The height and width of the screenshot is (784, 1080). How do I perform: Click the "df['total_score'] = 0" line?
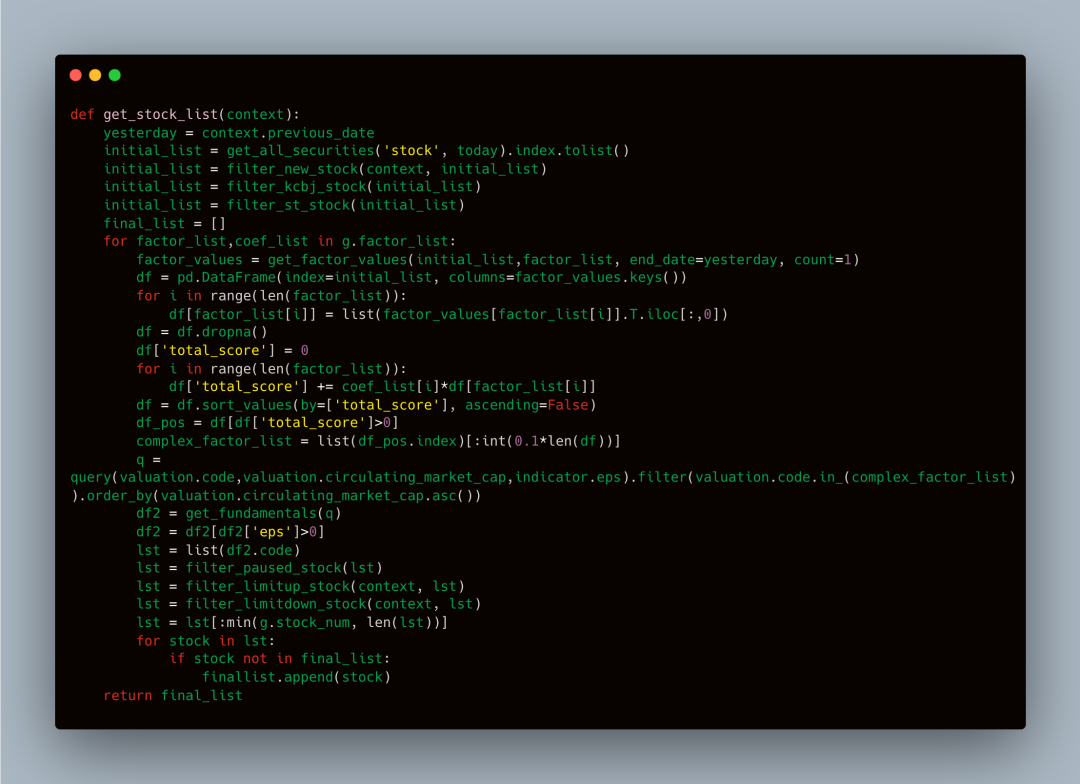tap(222, 351)
